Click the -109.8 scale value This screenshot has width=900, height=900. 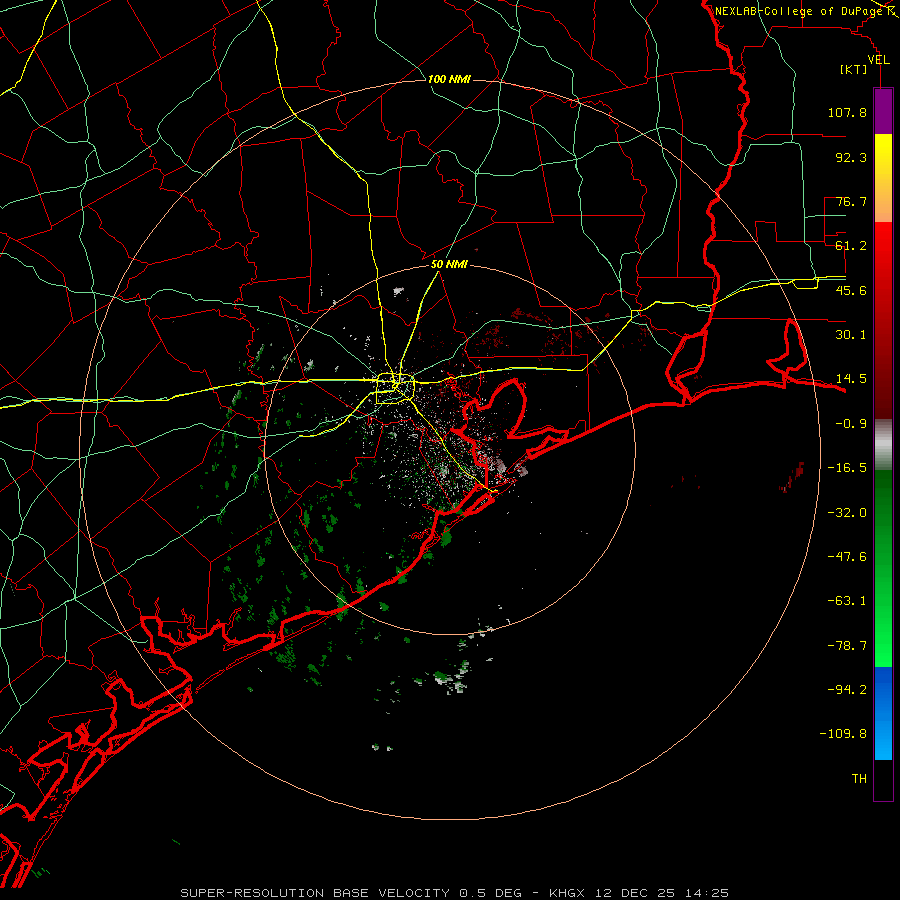point(843,734)
